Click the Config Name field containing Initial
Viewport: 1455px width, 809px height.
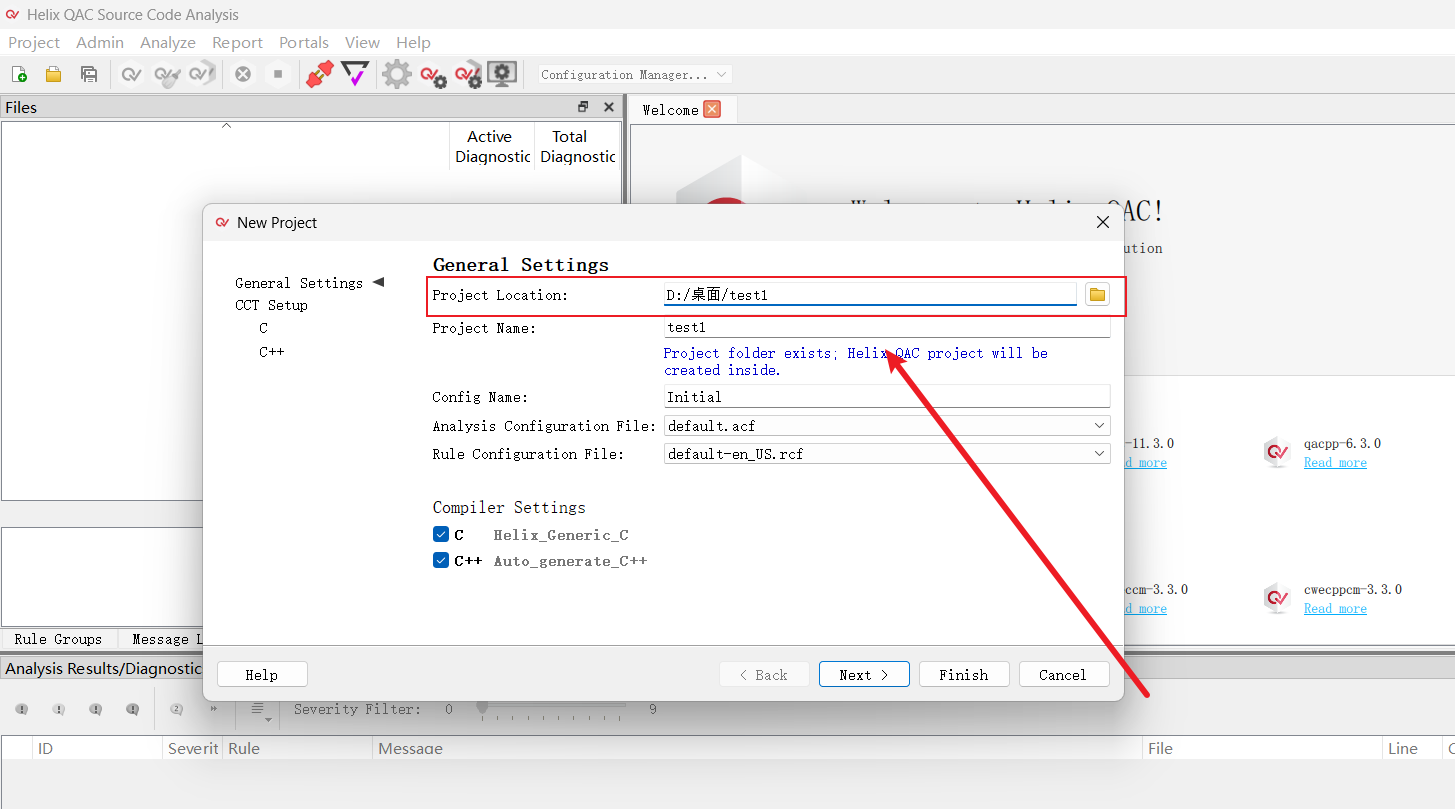(887, 397)
